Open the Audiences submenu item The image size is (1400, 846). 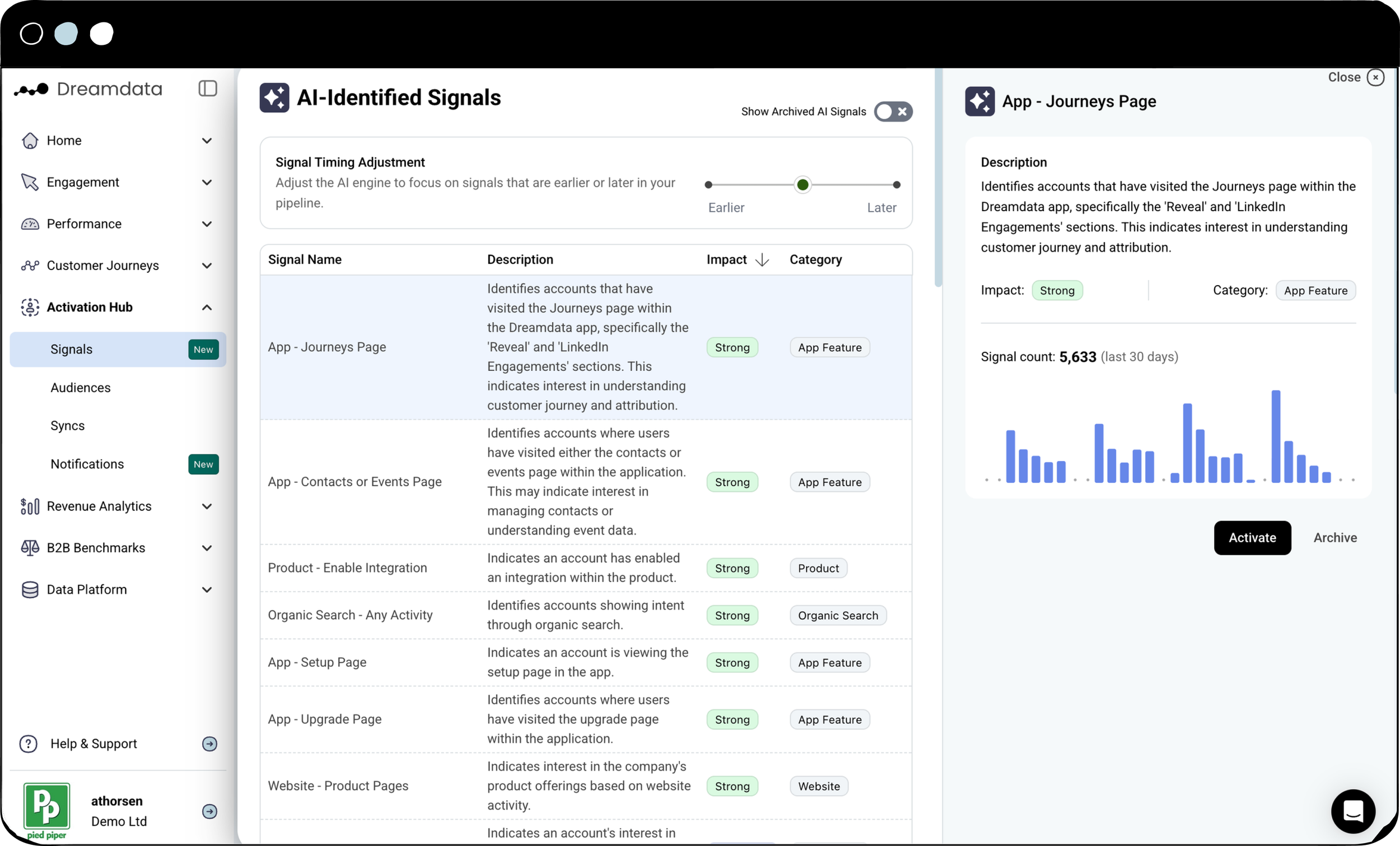81,388
